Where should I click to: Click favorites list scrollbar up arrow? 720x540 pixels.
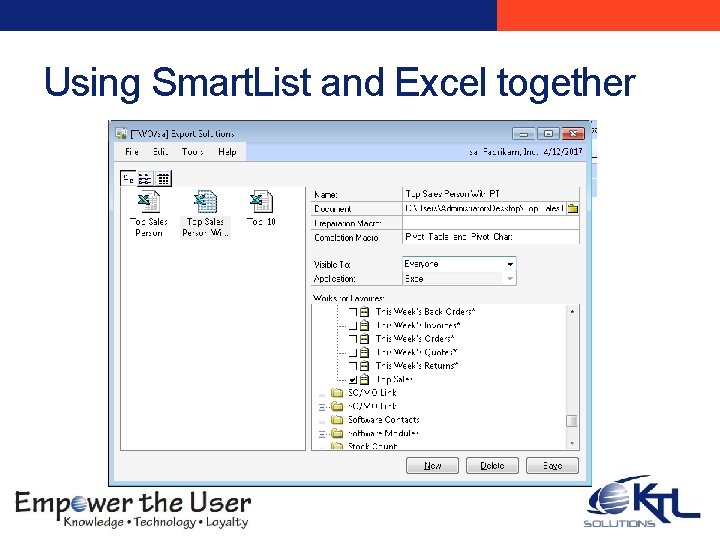572,311
